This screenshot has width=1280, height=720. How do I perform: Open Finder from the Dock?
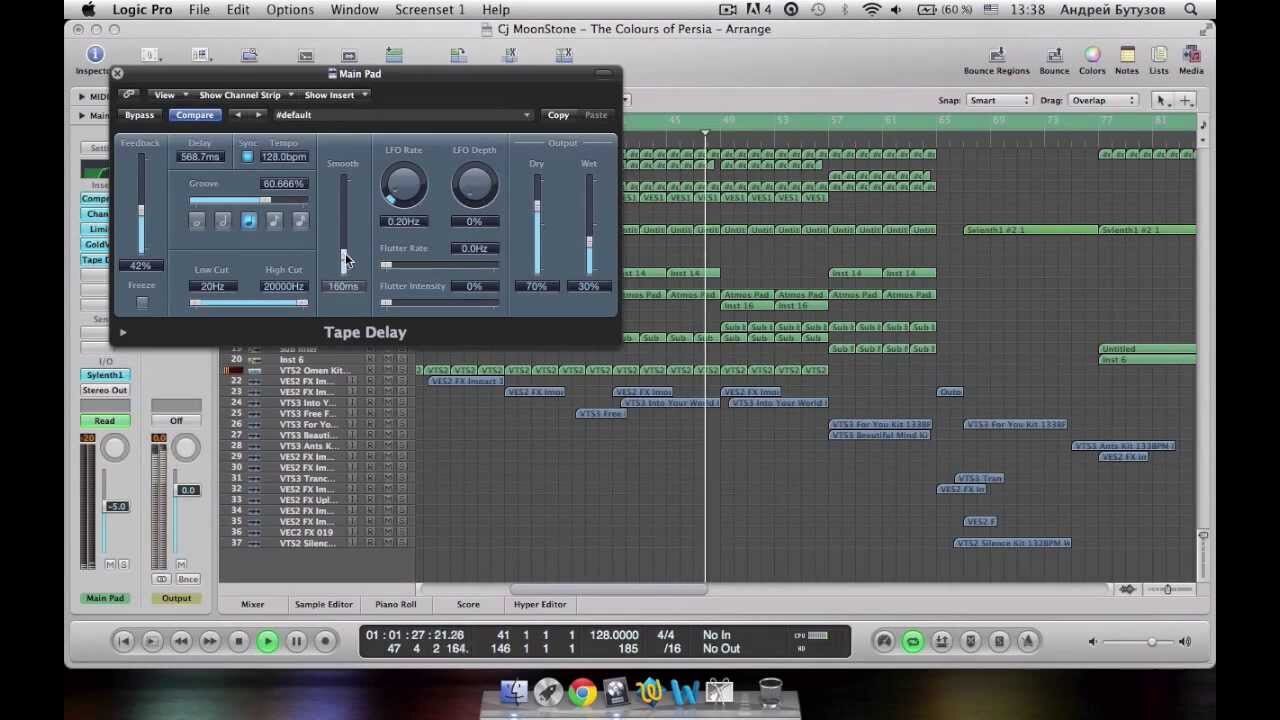(514, 692)
